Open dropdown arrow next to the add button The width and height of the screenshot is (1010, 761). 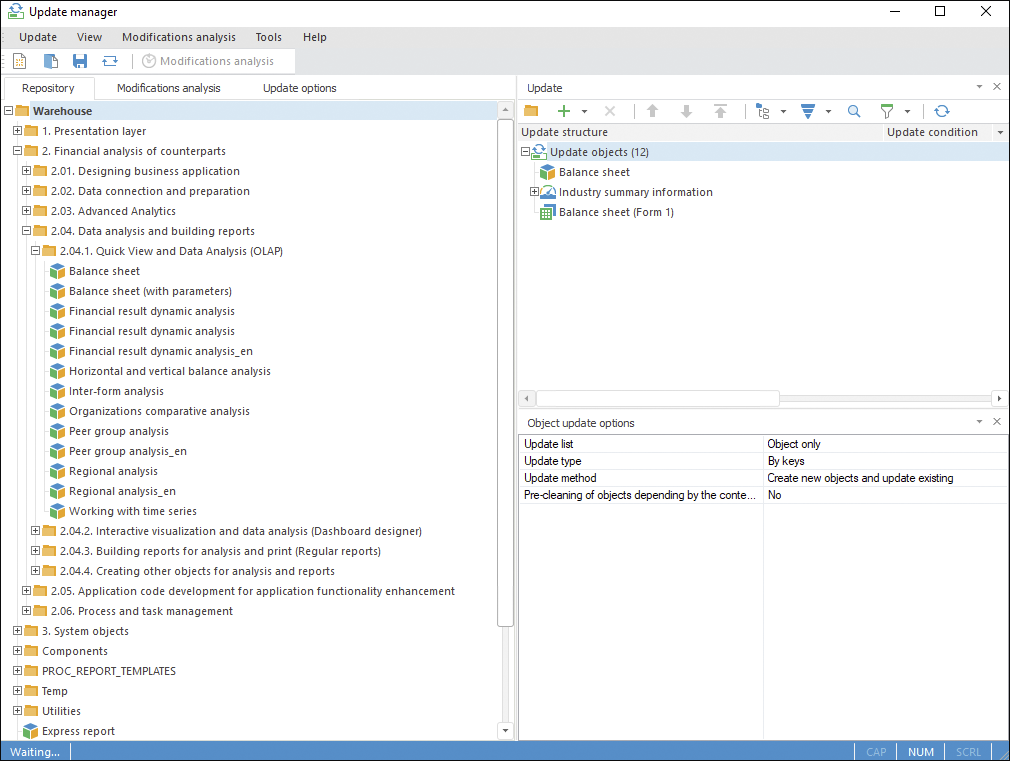click(x=584, y=112)
